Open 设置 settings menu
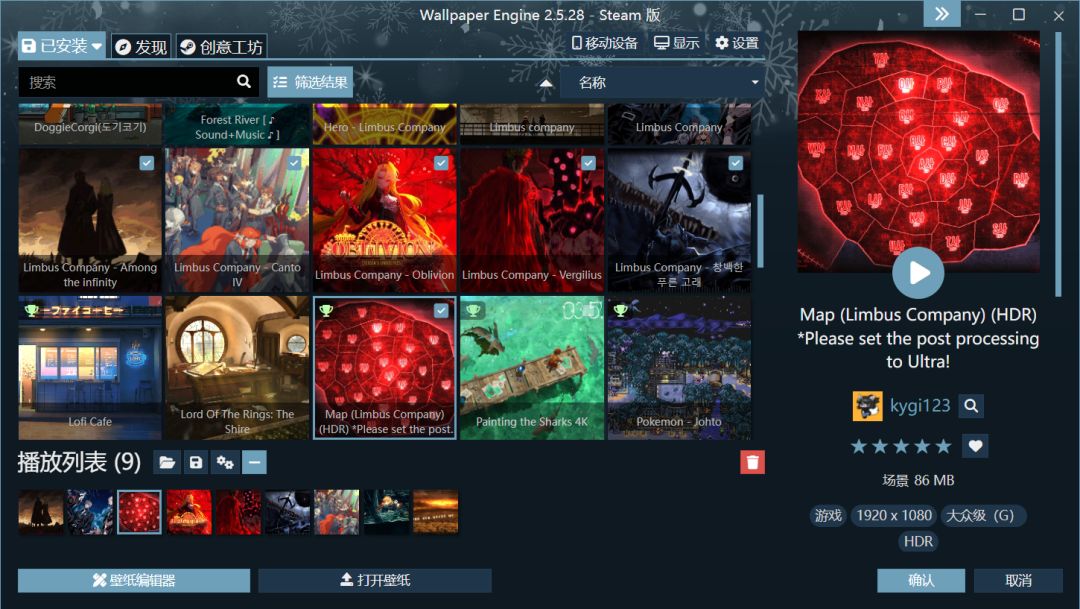1080x609 pixels. pyautogui.click(x=736, y=43)
